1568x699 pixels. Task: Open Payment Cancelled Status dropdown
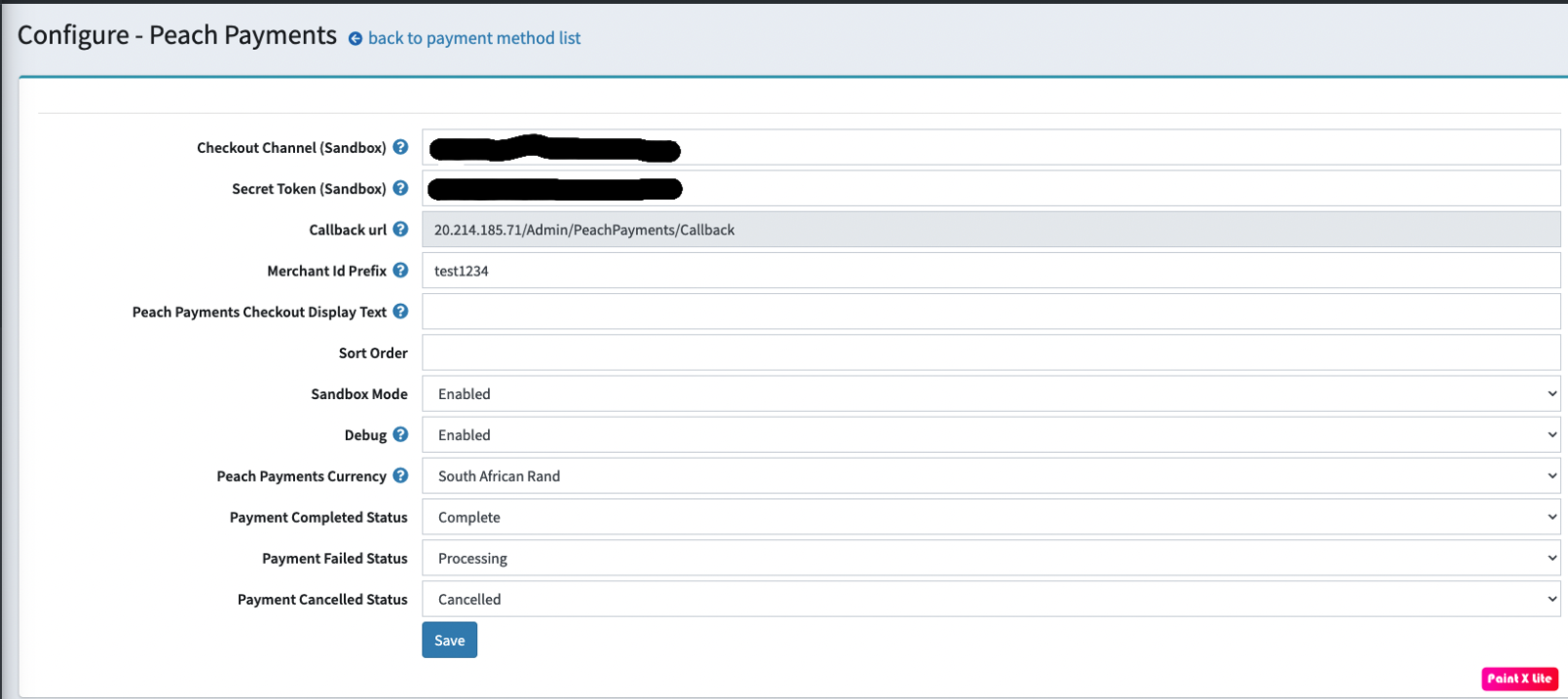991,600
